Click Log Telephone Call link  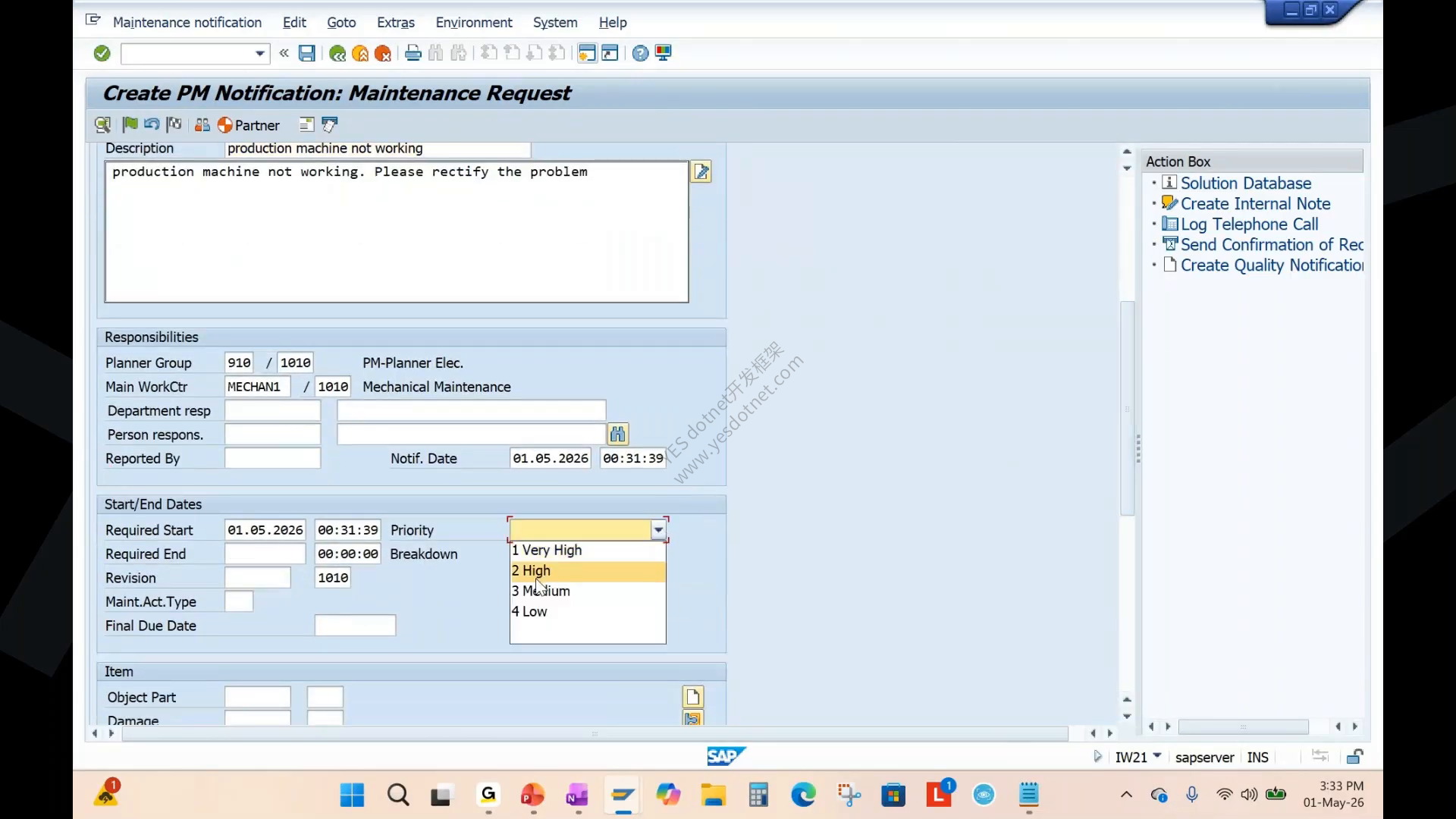click(1249, 224)
